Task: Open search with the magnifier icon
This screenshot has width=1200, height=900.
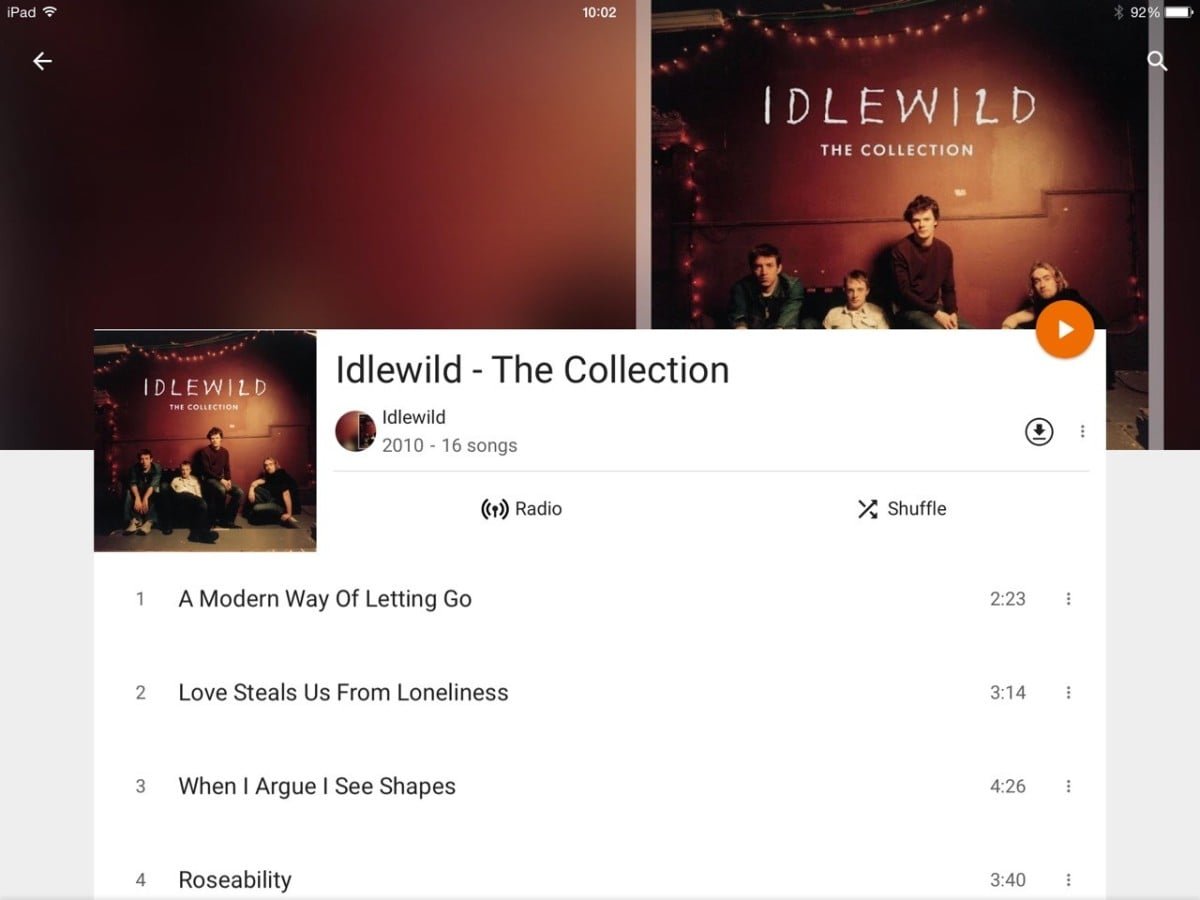Action: [1157, 61]
